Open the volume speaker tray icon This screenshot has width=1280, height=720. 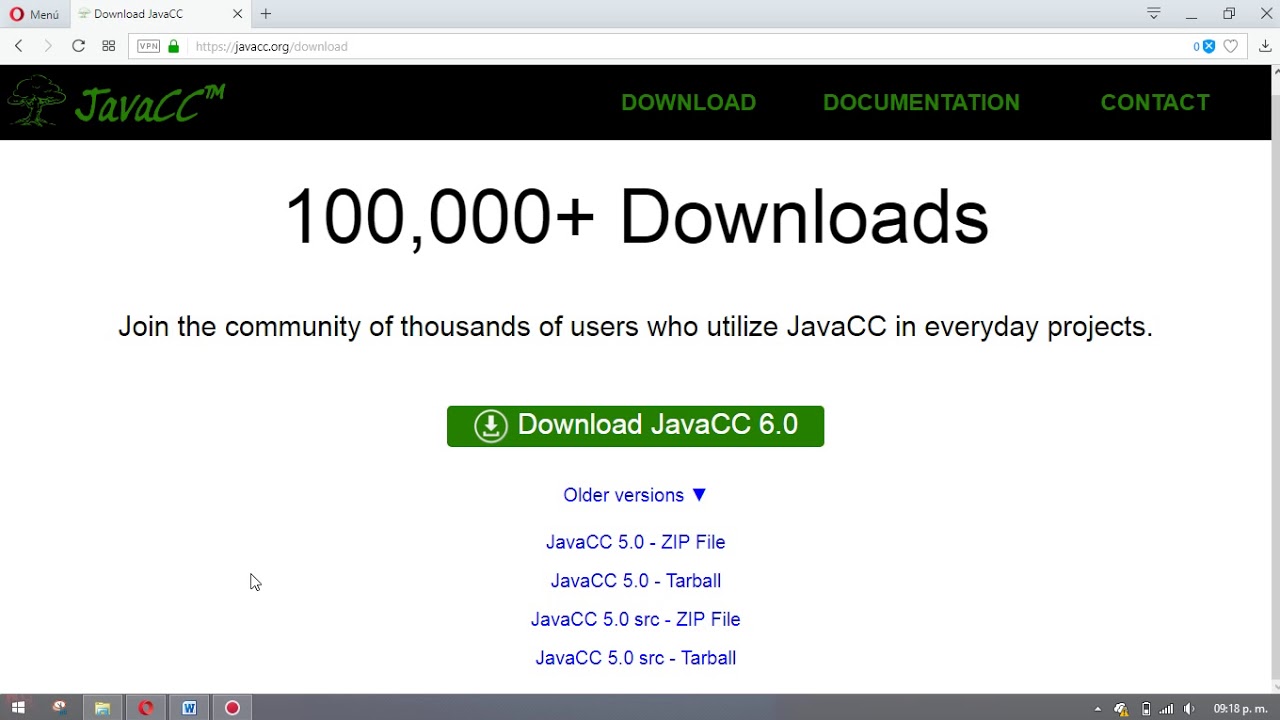click(x=1189, y=709)
